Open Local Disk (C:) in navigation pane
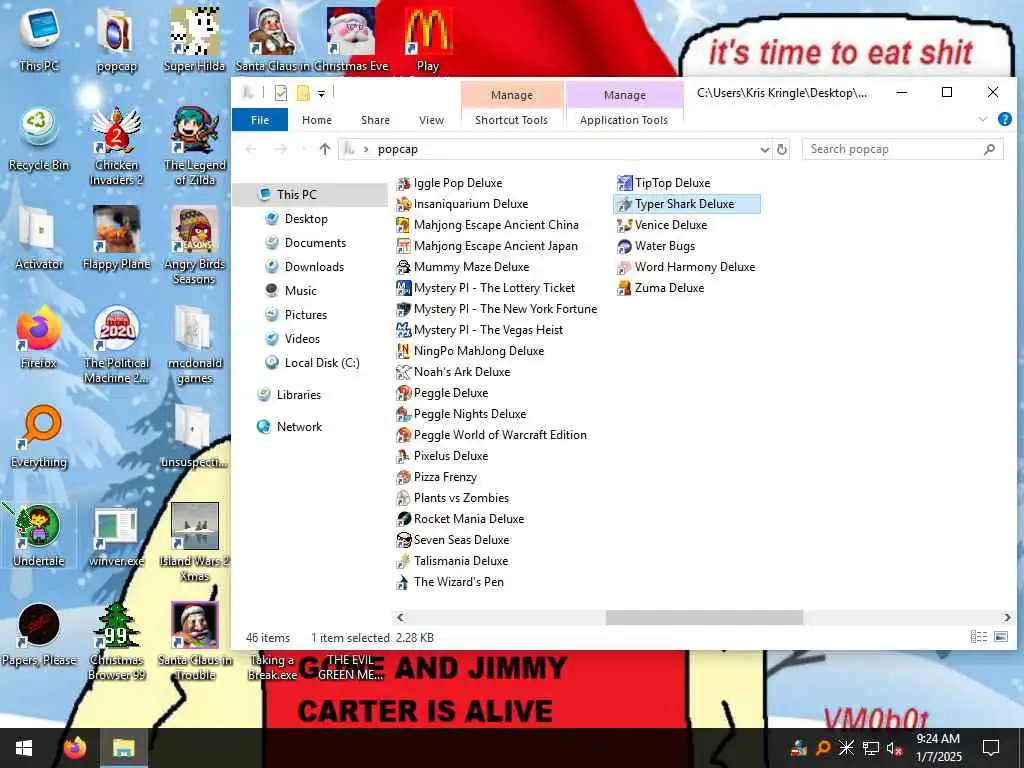Screen dimensions: 1024x768 pos(321,363)
